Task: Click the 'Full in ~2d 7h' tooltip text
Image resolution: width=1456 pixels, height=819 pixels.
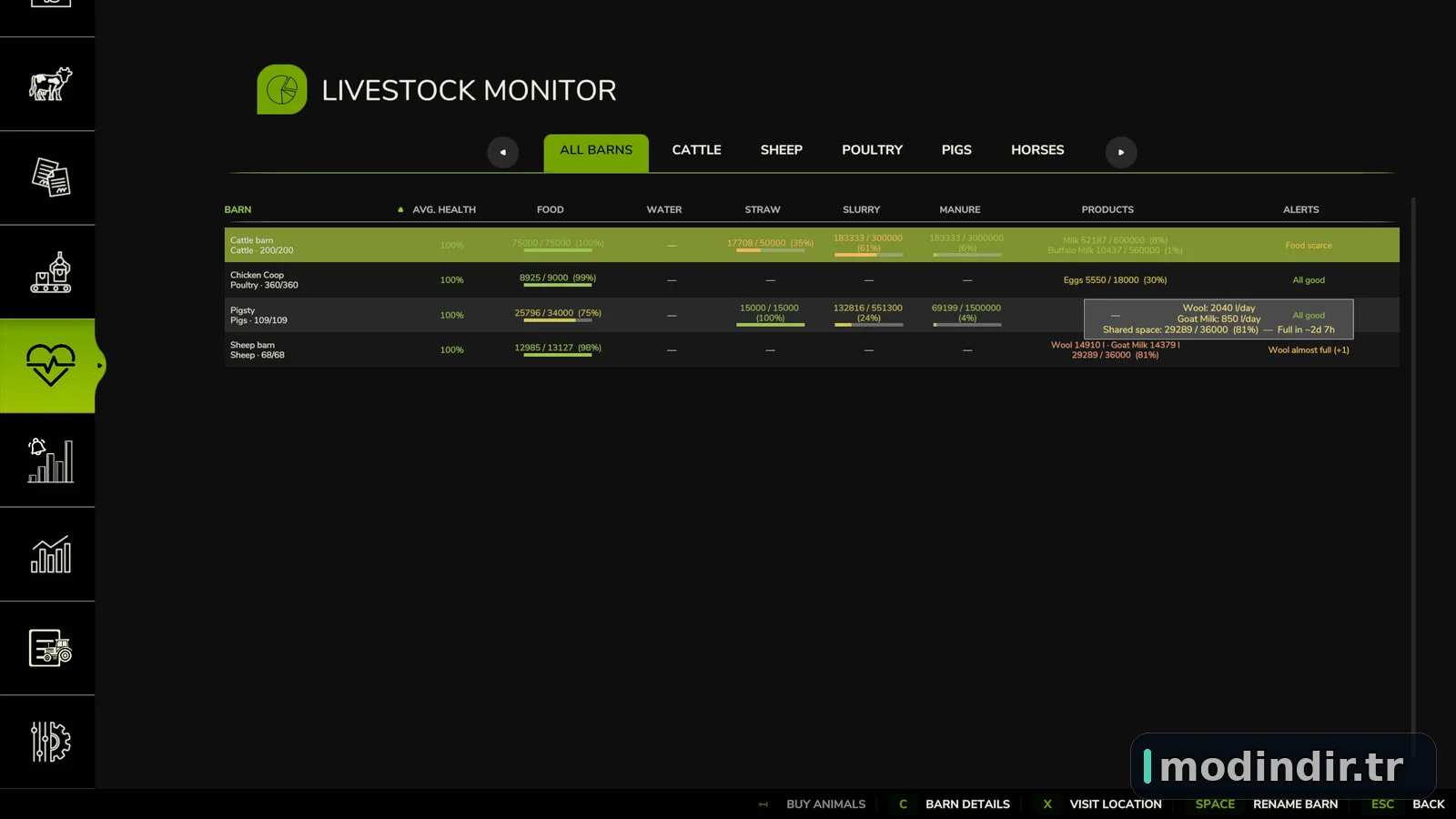Action: 1306,330
